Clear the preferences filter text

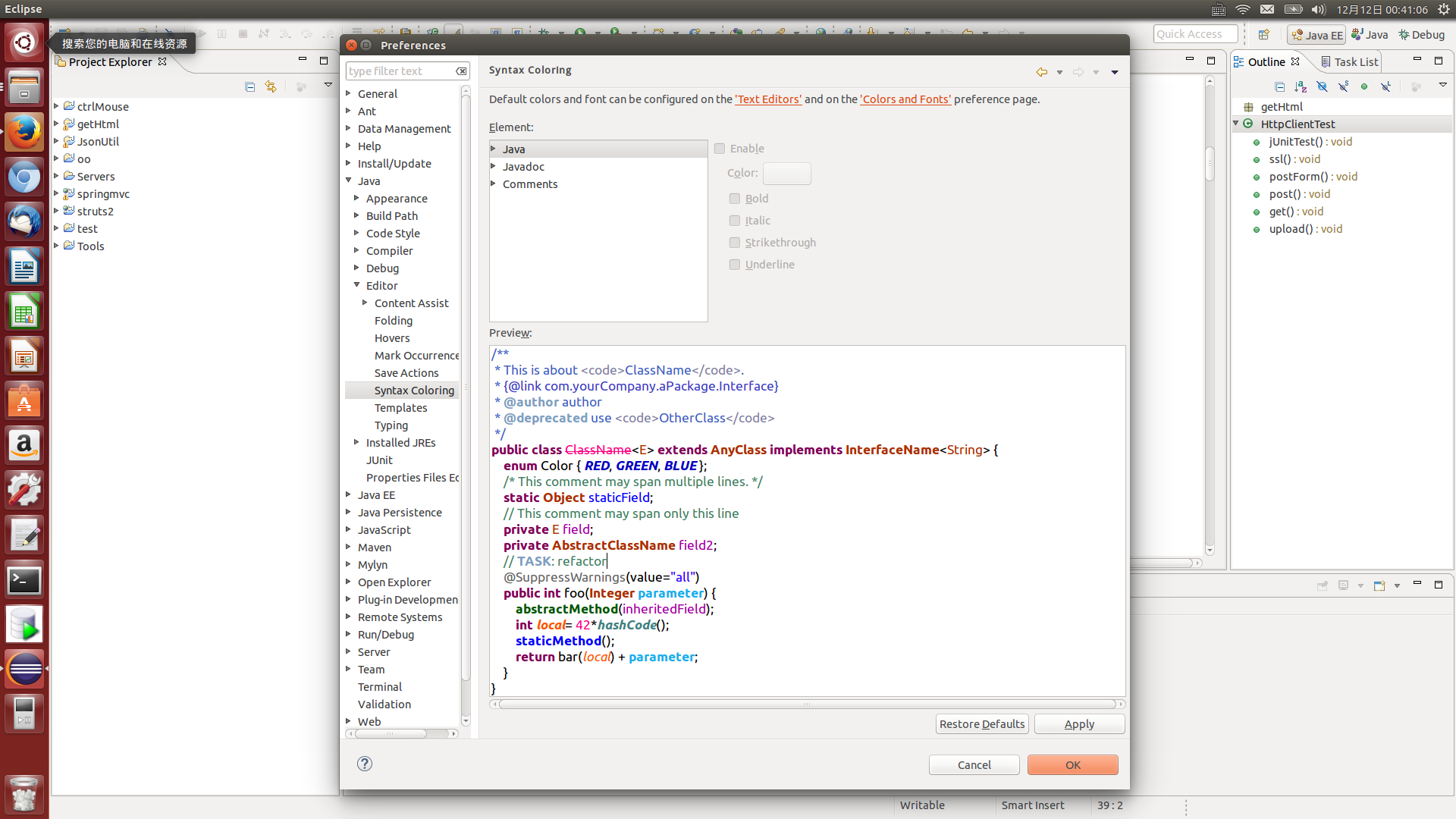pyautogui.click(x=461, y=71)
